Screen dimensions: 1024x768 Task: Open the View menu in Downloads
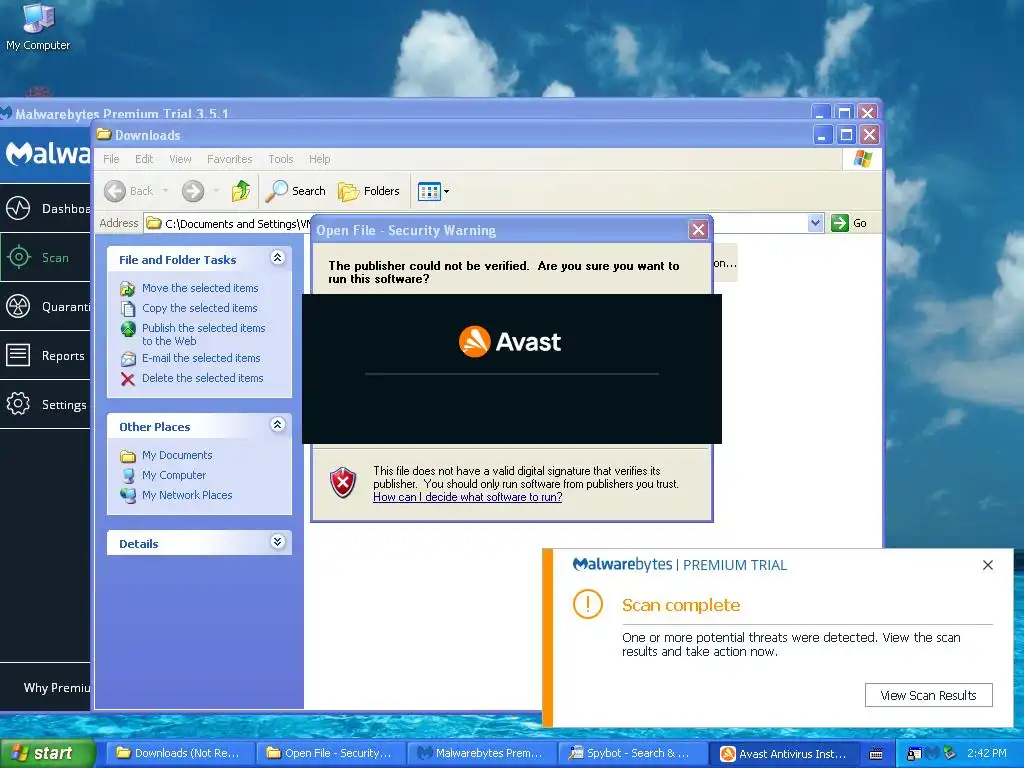180,159
